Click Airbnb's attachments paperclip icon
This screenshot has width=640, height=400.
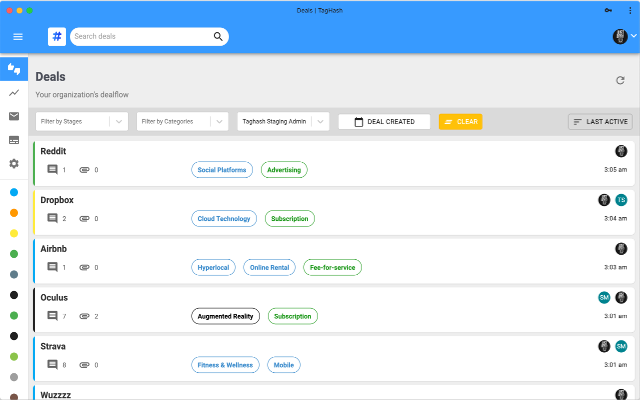(84, 267)
